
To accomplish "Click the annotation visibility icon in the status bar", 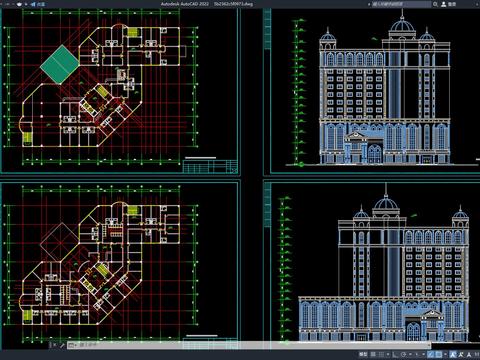I will click(x=453, y=354).
